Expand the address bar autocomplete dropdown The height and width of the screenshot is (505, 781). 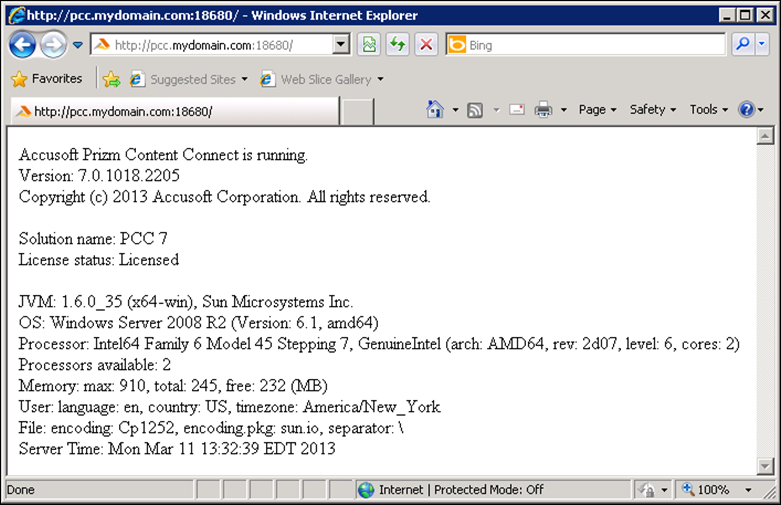point(341,45)
